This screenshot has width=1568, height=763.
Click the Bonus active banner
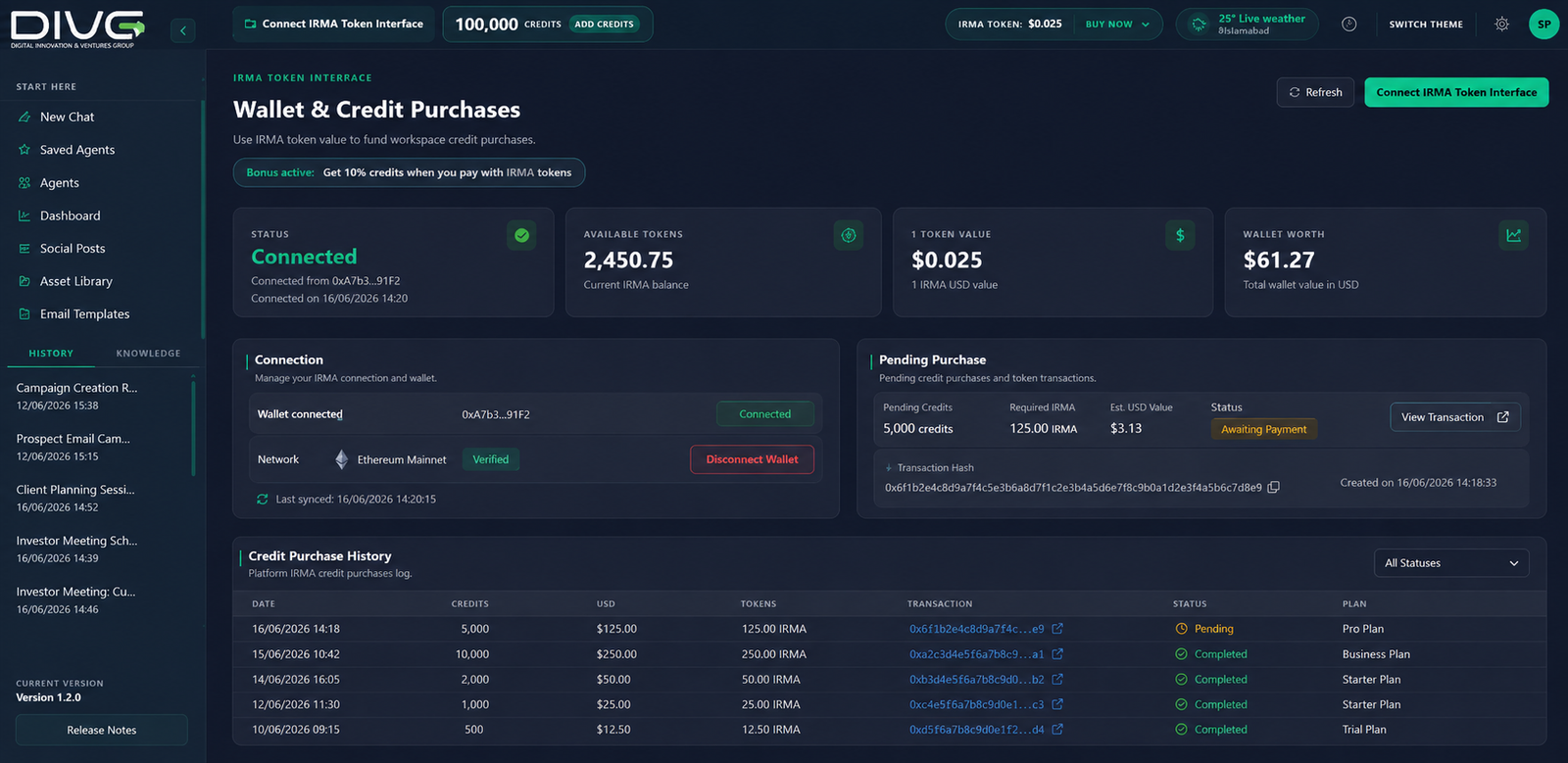tap(409, 172)
